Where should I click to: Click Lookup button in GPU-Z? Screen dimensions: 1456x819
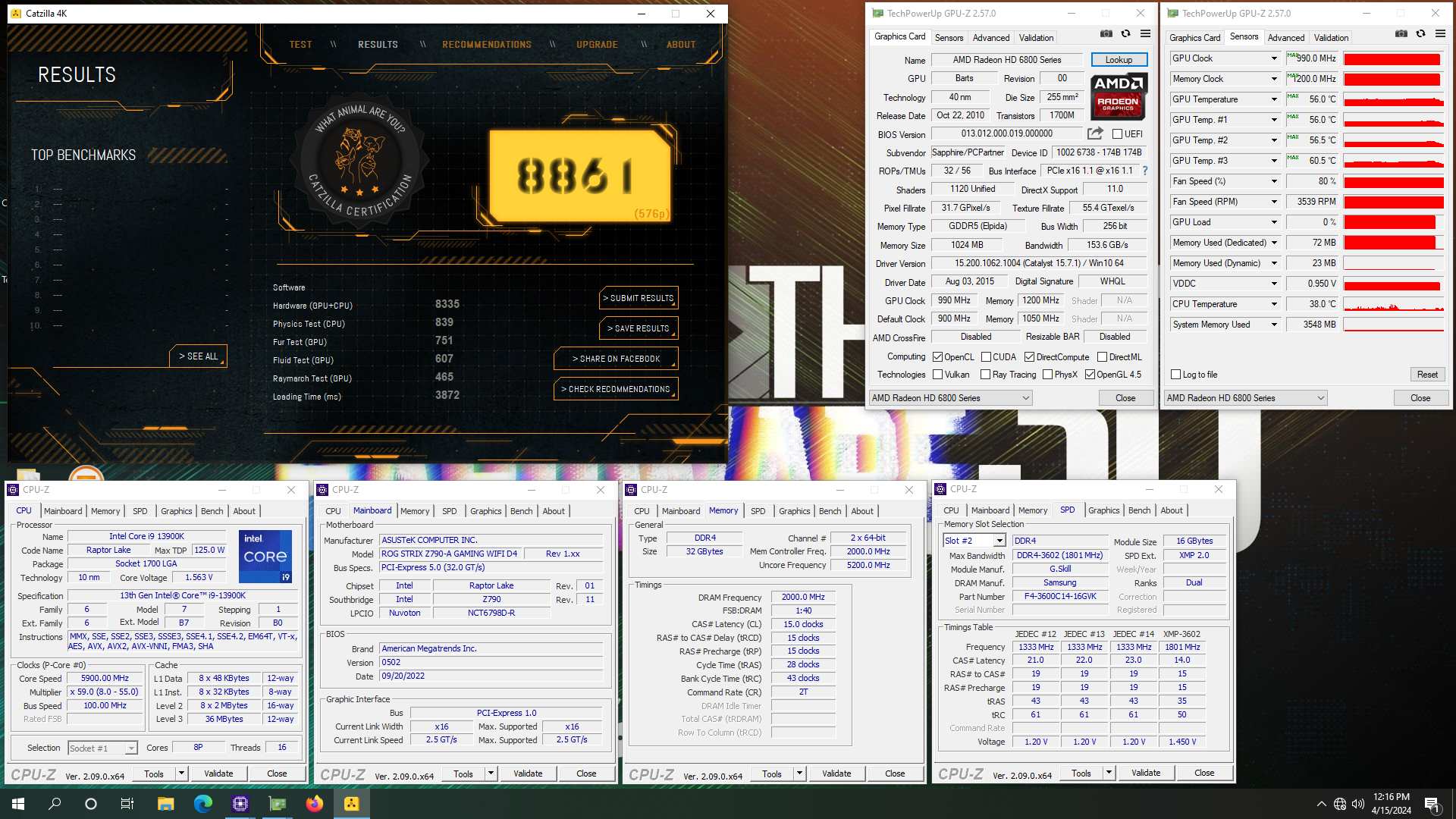pyautogui.click(x=1119, y=60)
